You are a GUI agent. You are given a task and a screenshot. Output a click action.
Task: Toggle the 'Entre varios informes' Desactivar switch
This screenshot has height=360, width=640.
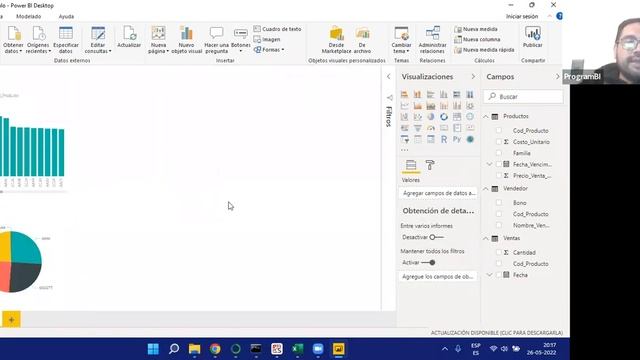(436, 237)
